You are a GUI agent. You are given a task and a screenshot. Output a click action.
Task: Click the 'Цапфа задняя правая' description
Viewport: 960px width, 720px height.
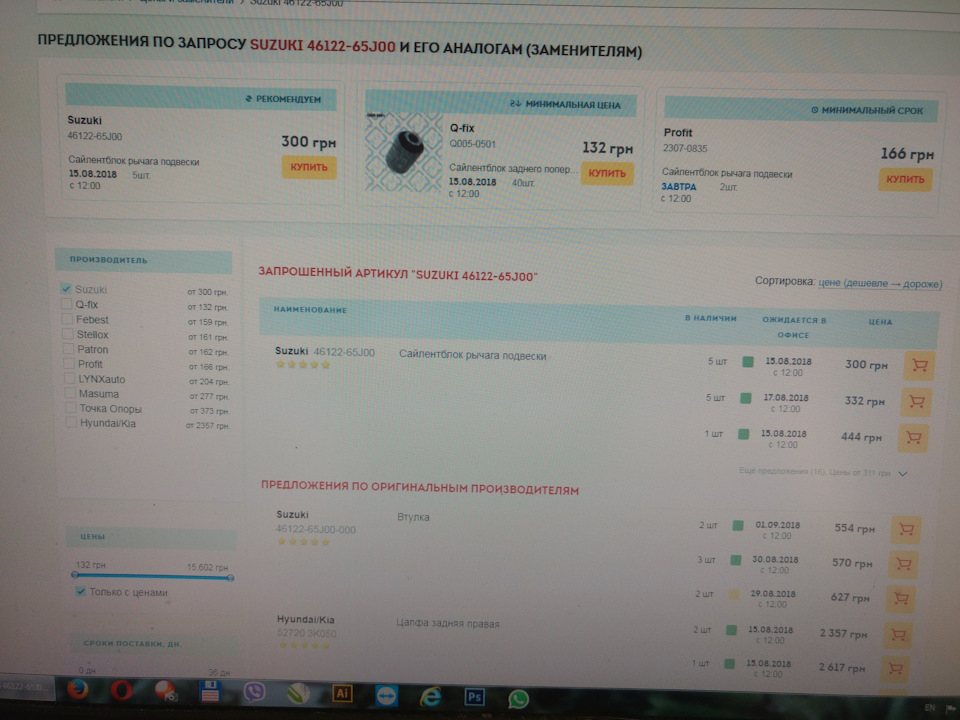click(x=448, y=623)
